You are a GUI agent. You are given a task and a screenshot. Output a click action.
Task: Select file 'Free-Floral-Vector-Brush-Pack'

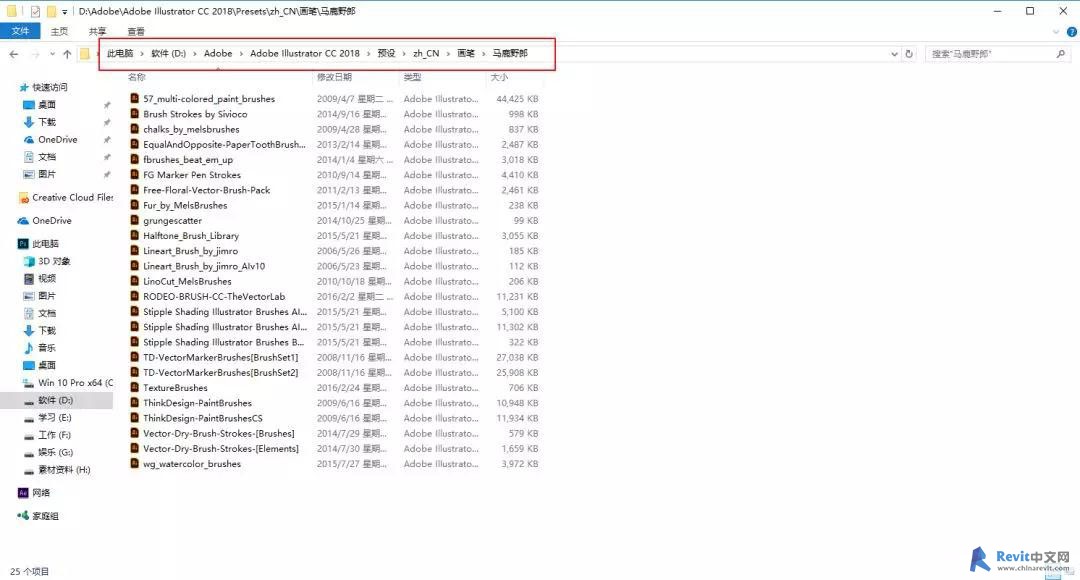207,190
